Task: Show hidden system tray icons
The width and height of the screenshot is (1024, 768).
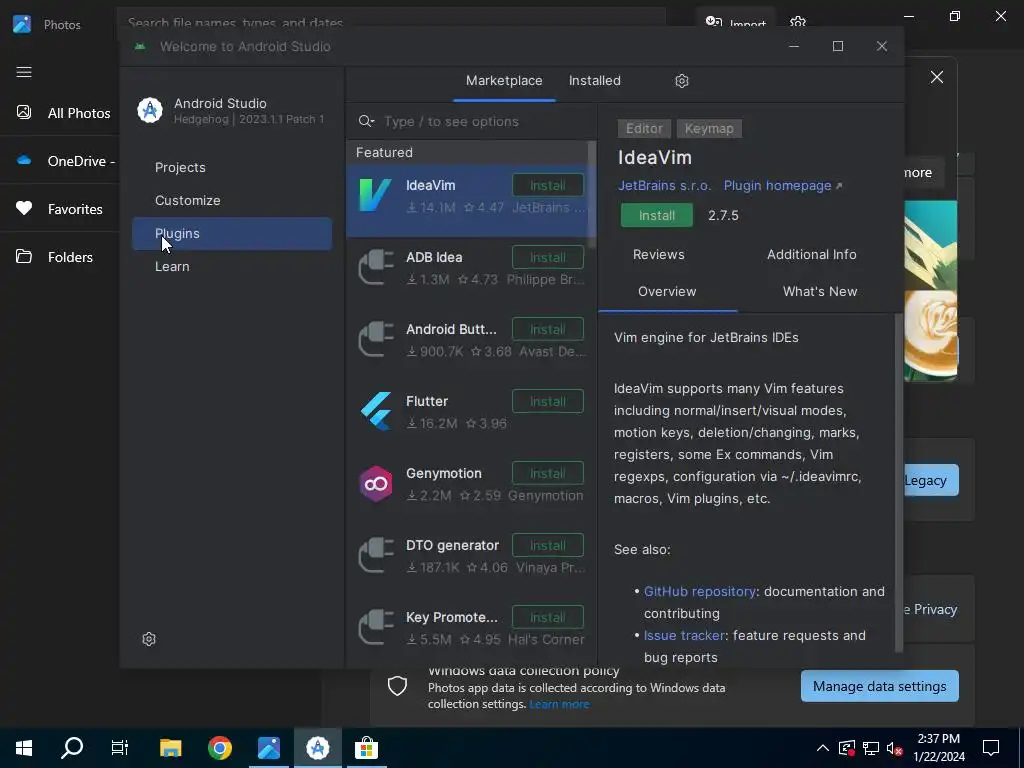Action: 823,748
